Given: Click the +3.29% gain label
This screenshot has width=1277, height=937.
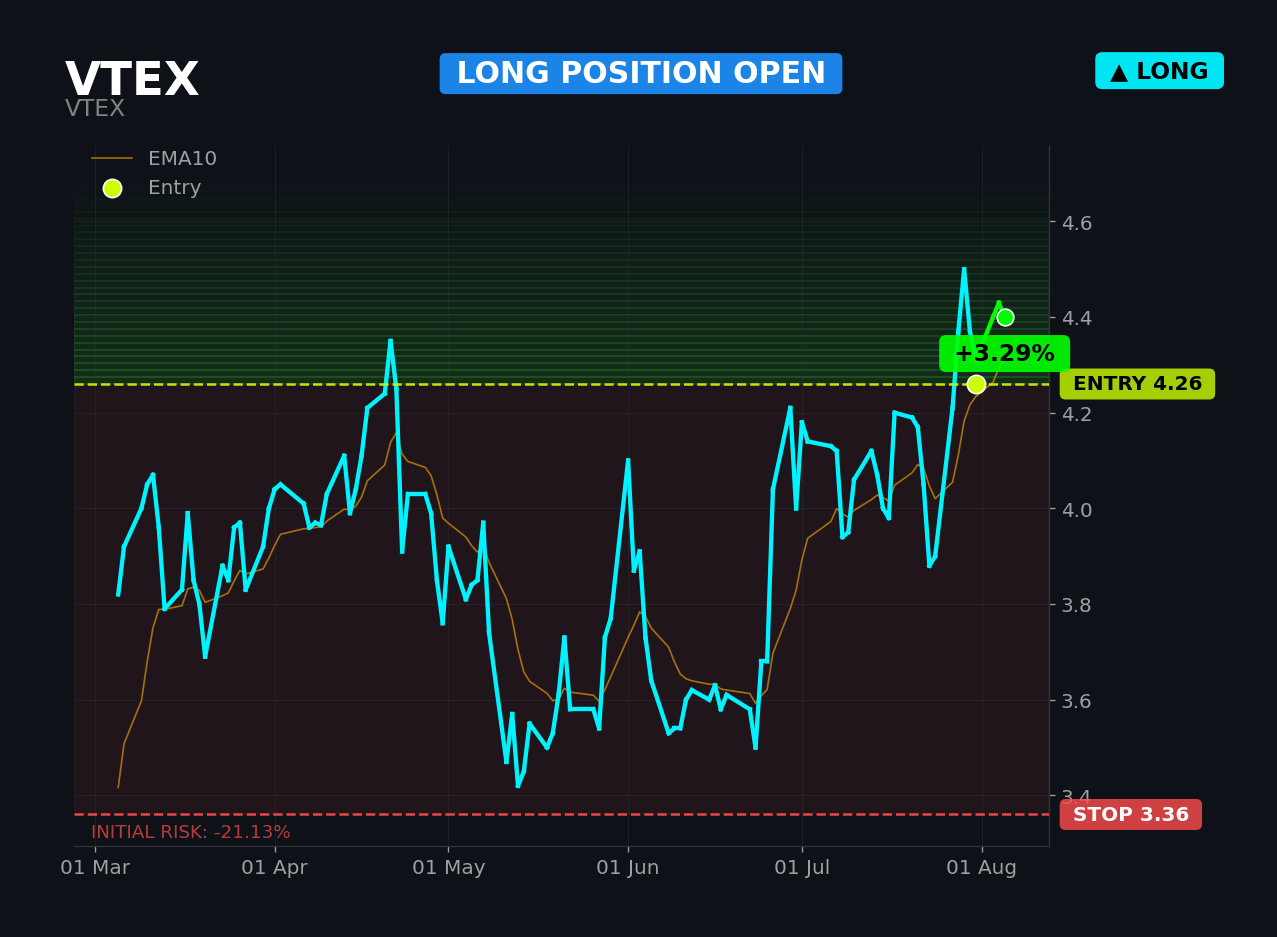Looking at the screenshot, I should (x=1004, y=354).
